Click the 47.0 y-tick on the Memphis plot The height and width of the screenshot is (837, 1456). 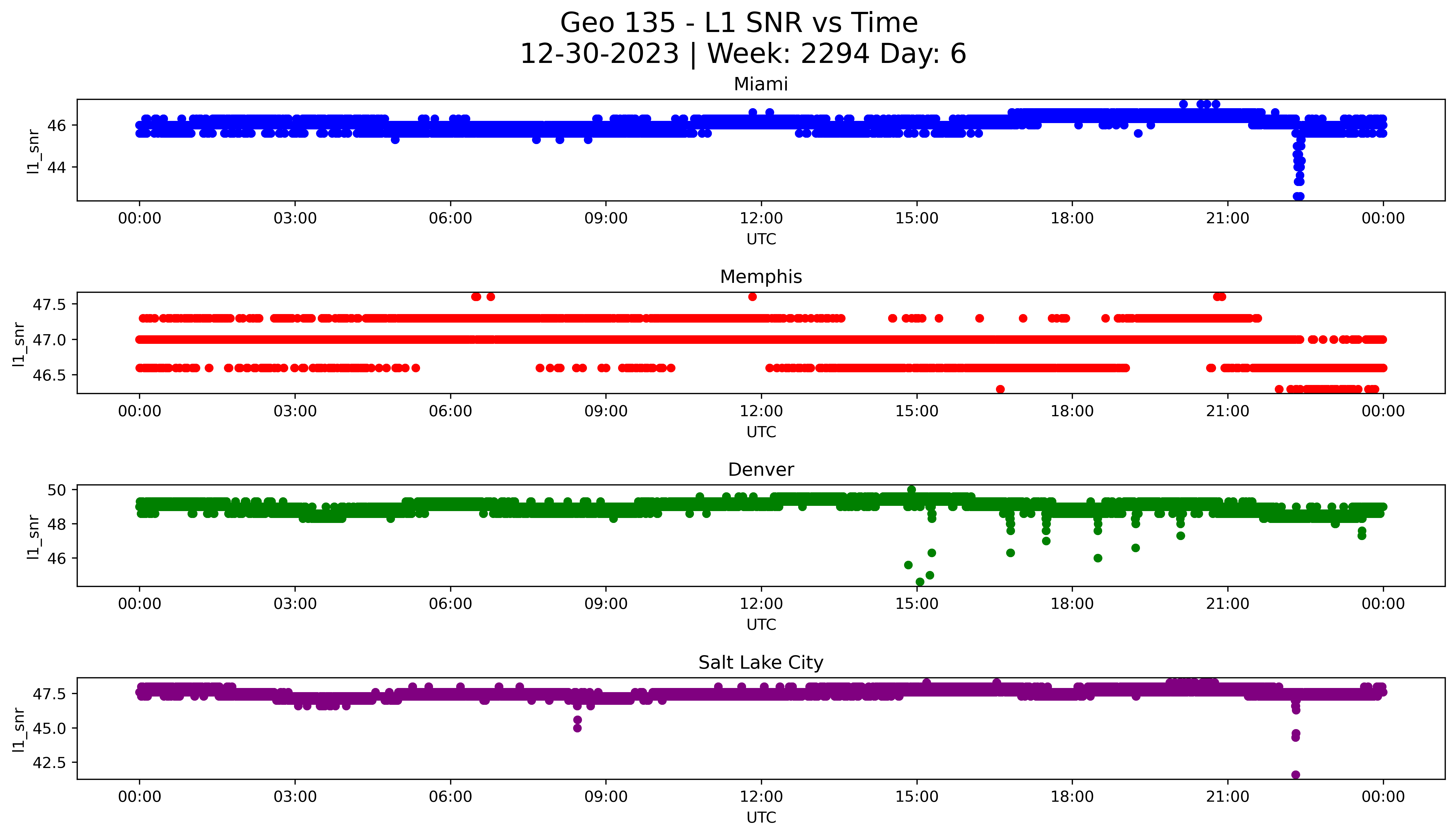[x=49, y=340]
